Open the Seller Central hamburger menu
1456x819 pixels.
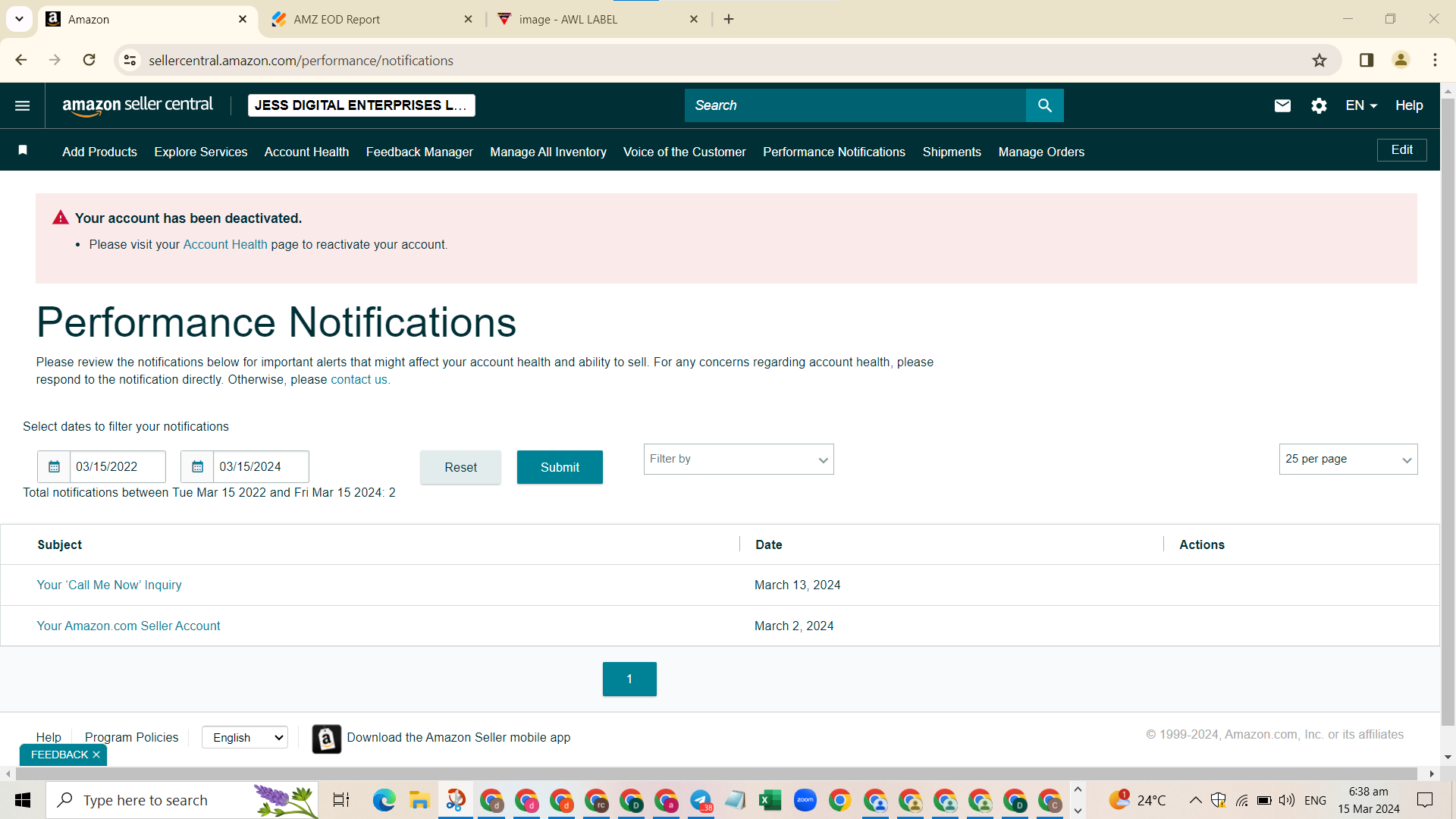(23, 105)
